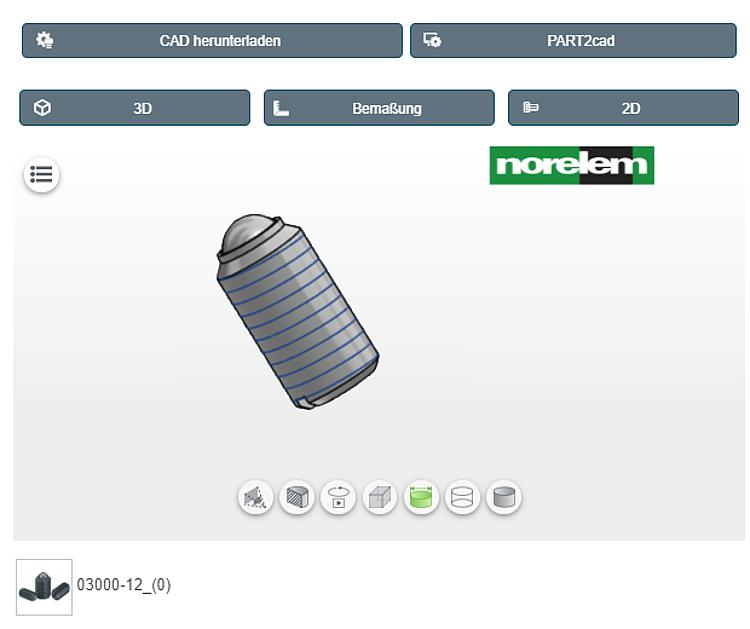Image resolution: width=750 pixels, height=629 pixels.
Task: Switch to shaded solid rendering mode
Action: click(504, 497)
